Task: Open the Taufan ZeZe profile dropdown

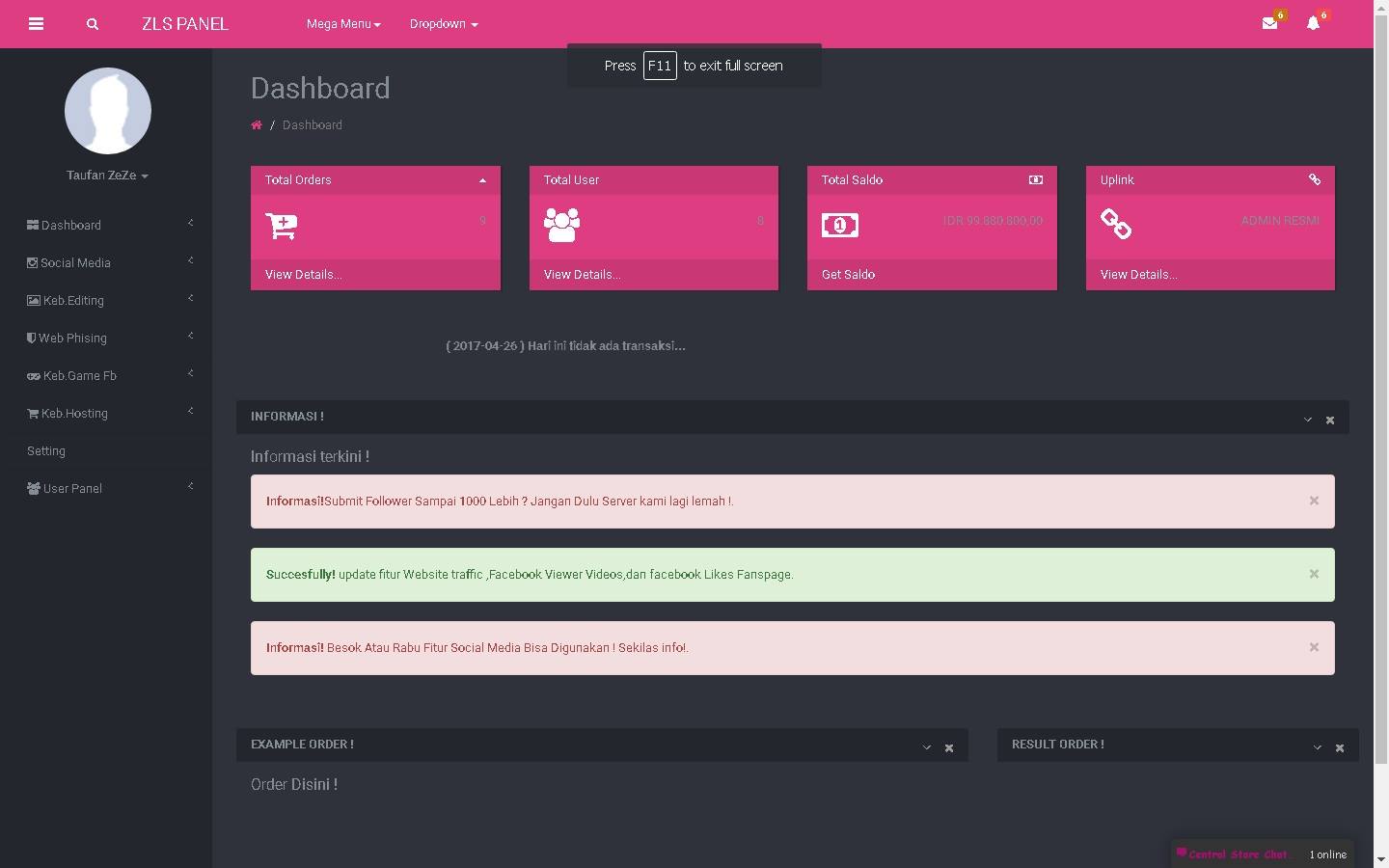Action: point(107,176)
